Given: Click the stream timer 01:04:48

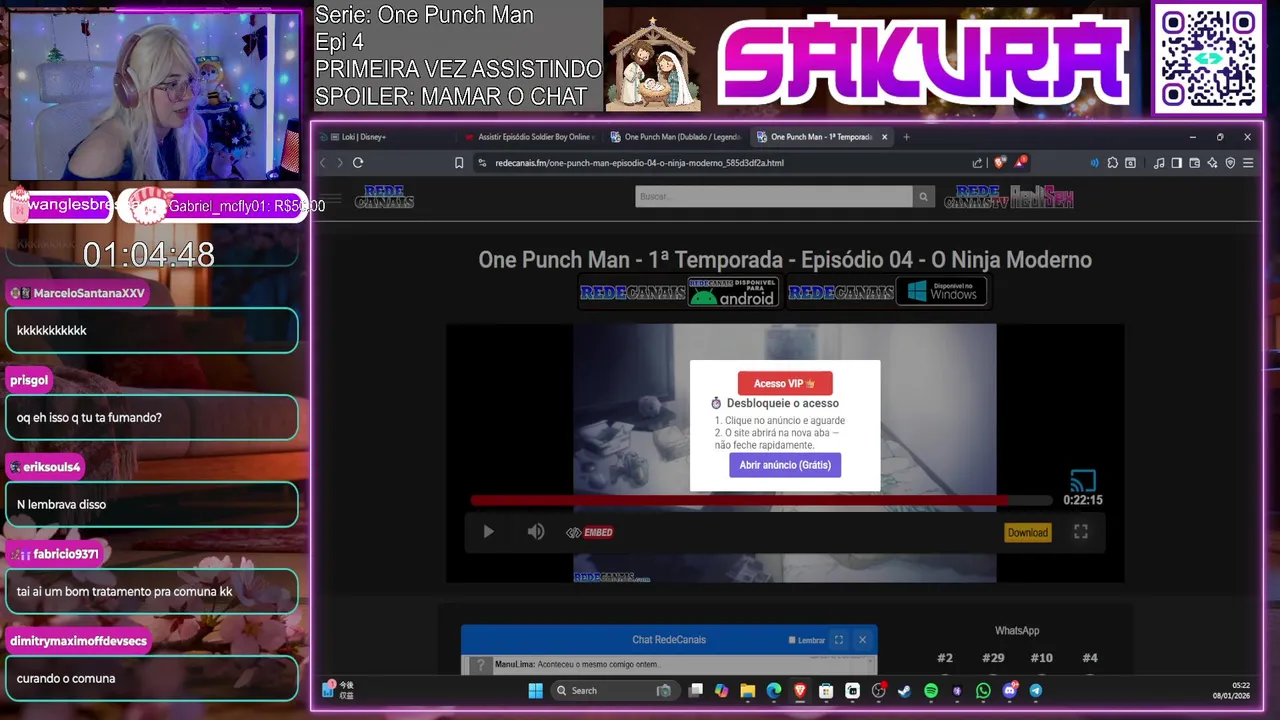Looking at the screenshot, I should [149, 255].
